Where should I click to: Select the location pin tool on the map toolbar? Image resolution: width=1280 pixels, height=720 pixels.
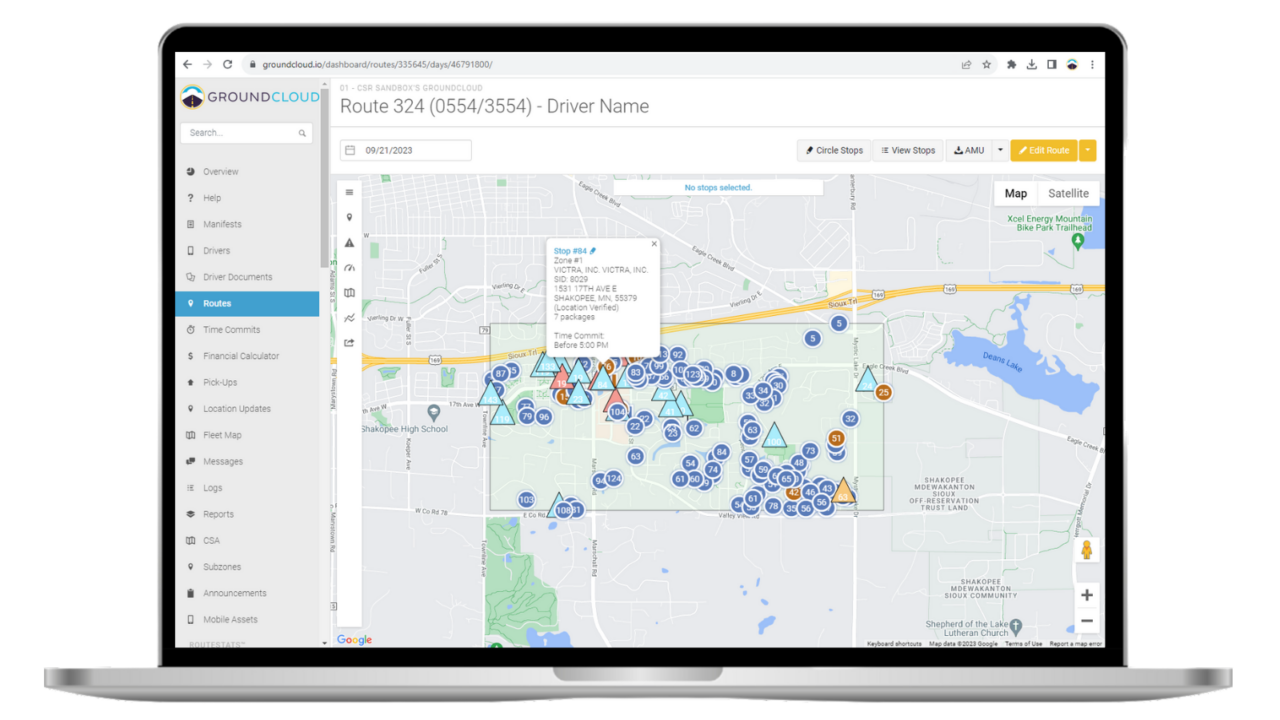coord(348,217)
